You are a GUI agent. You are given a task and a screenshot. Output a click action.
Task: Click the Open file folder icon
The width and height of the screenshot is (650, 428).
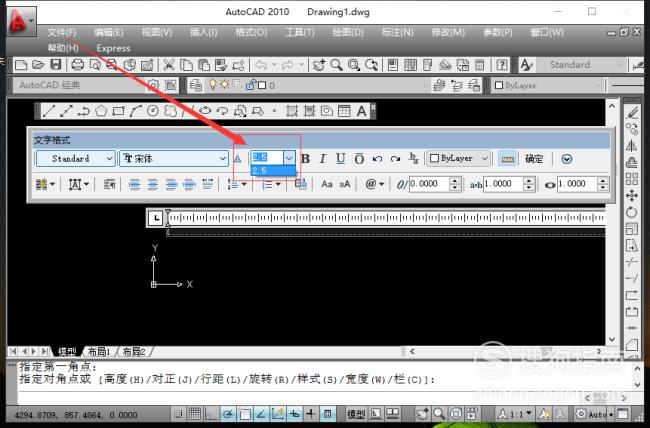tap(38, 65)
